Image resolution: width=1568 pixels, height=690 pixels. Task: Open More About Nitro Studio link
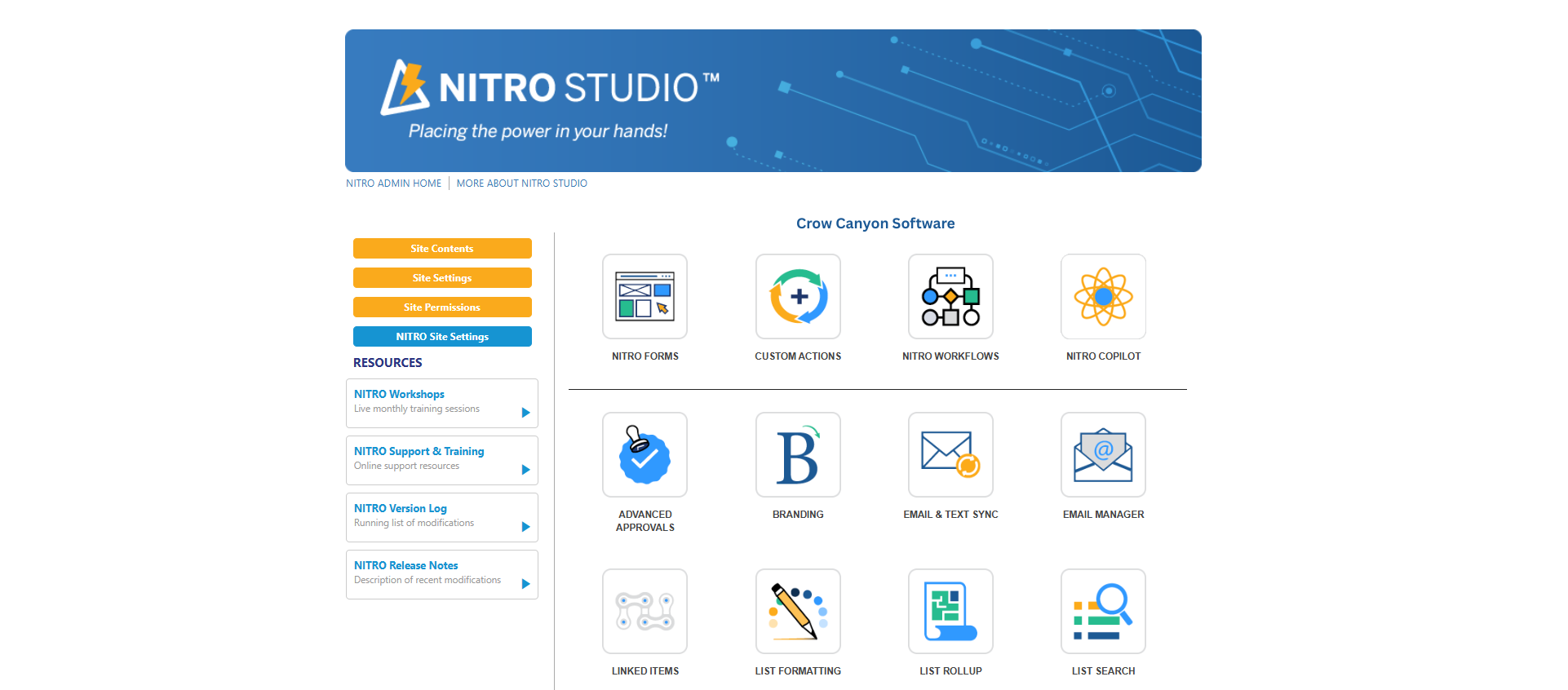pyautogui.click(x=522, y=184)
